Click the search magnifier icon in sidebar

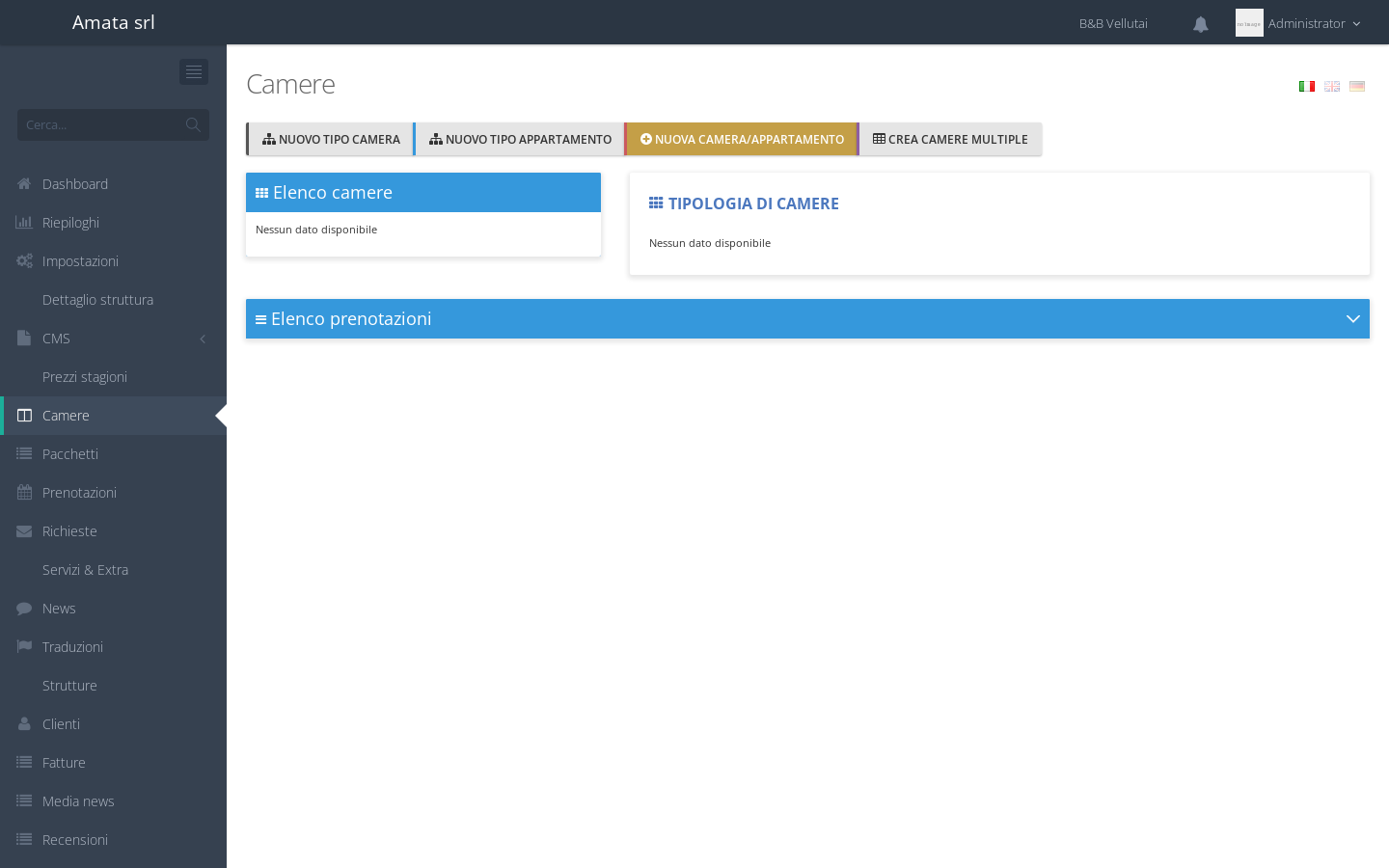coord(193,124)
